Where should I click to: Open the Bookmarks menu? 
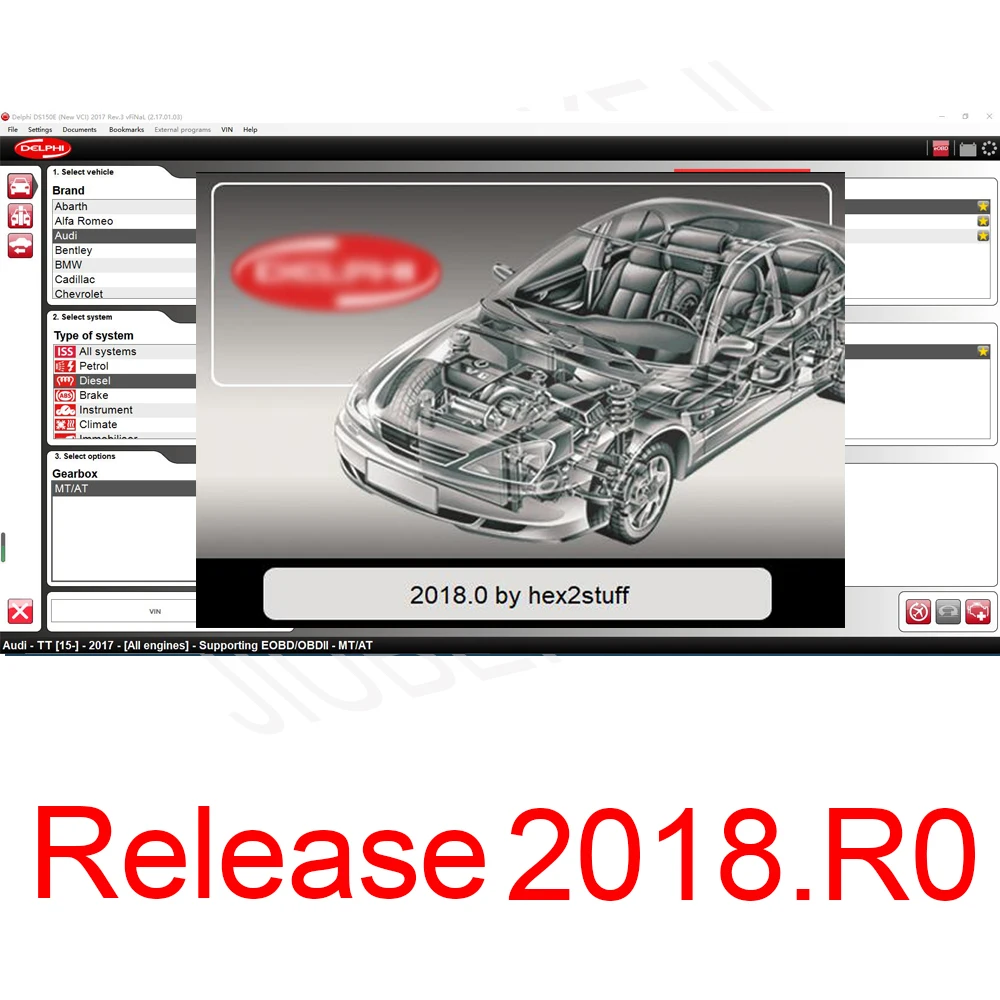click(x=126, y=129)
